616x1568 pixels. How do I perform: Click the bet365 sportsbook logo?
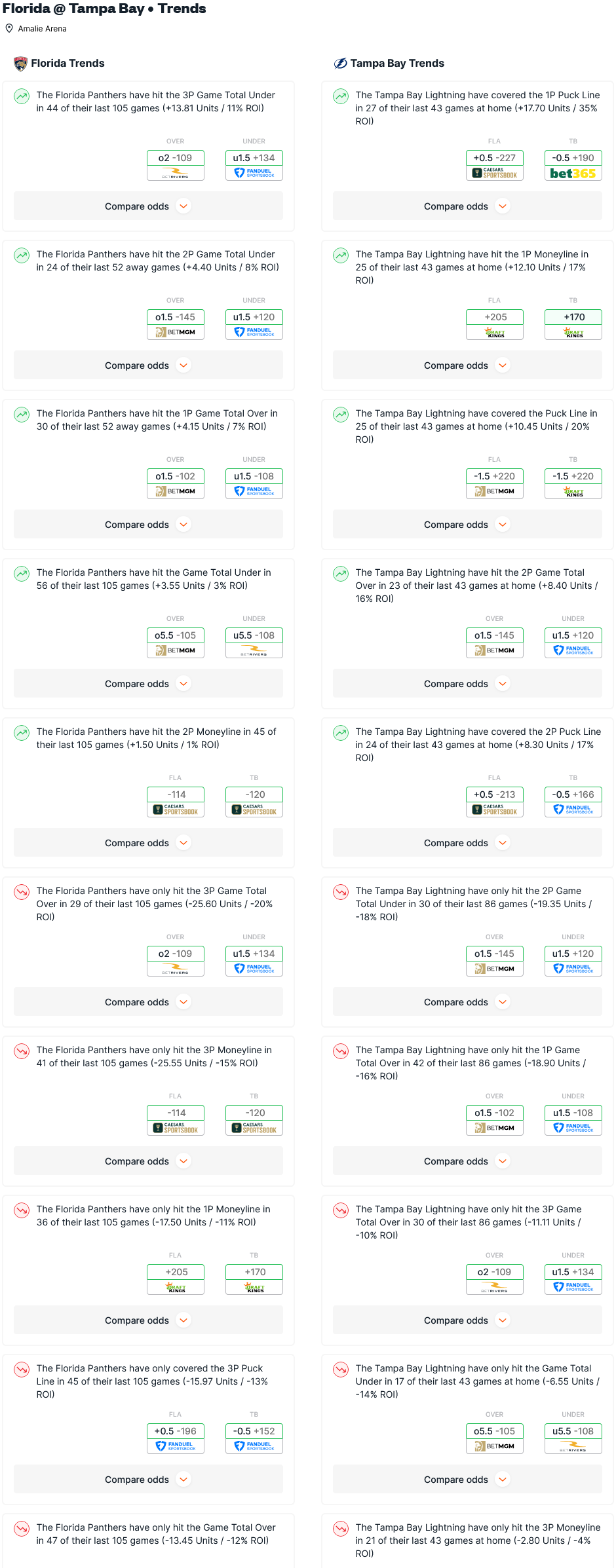(573, 174)
